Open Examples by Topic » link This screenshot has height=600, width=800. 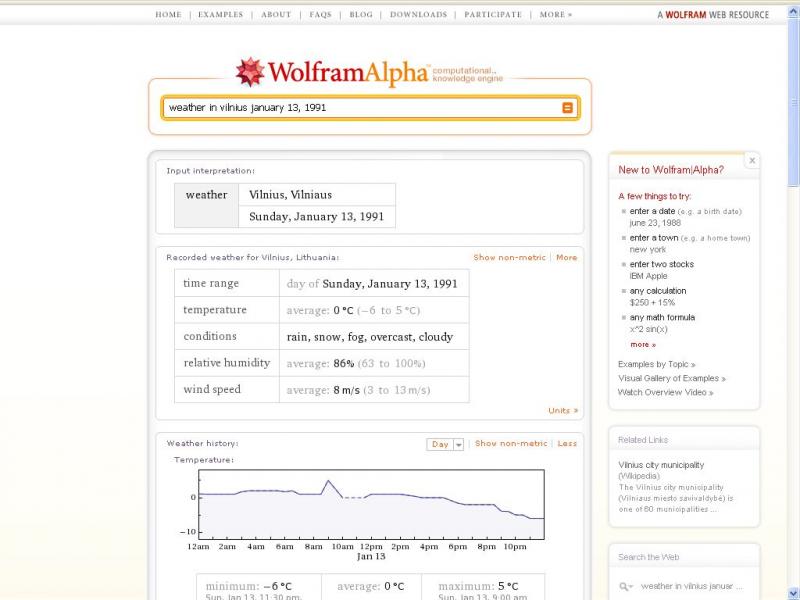pyautogui.click(x=656, y=364)
